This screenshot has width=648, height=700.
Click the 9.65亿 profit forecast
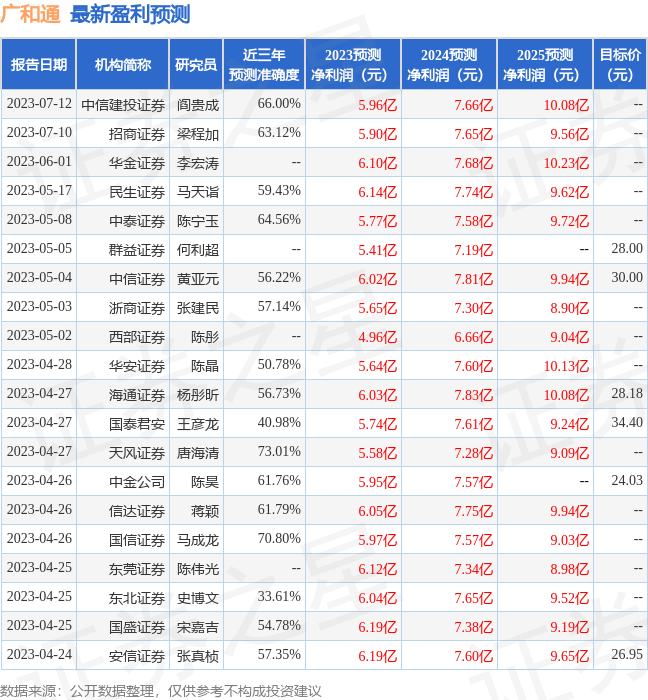[569, 657]
